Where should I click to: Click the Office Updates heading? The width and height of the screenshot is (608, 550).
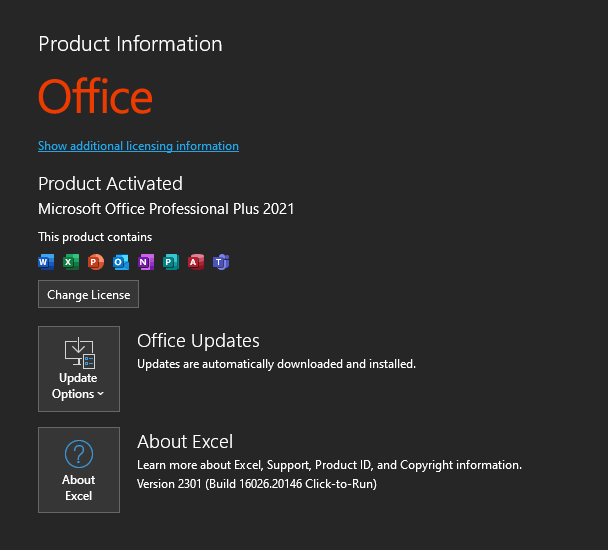(198, 341)
